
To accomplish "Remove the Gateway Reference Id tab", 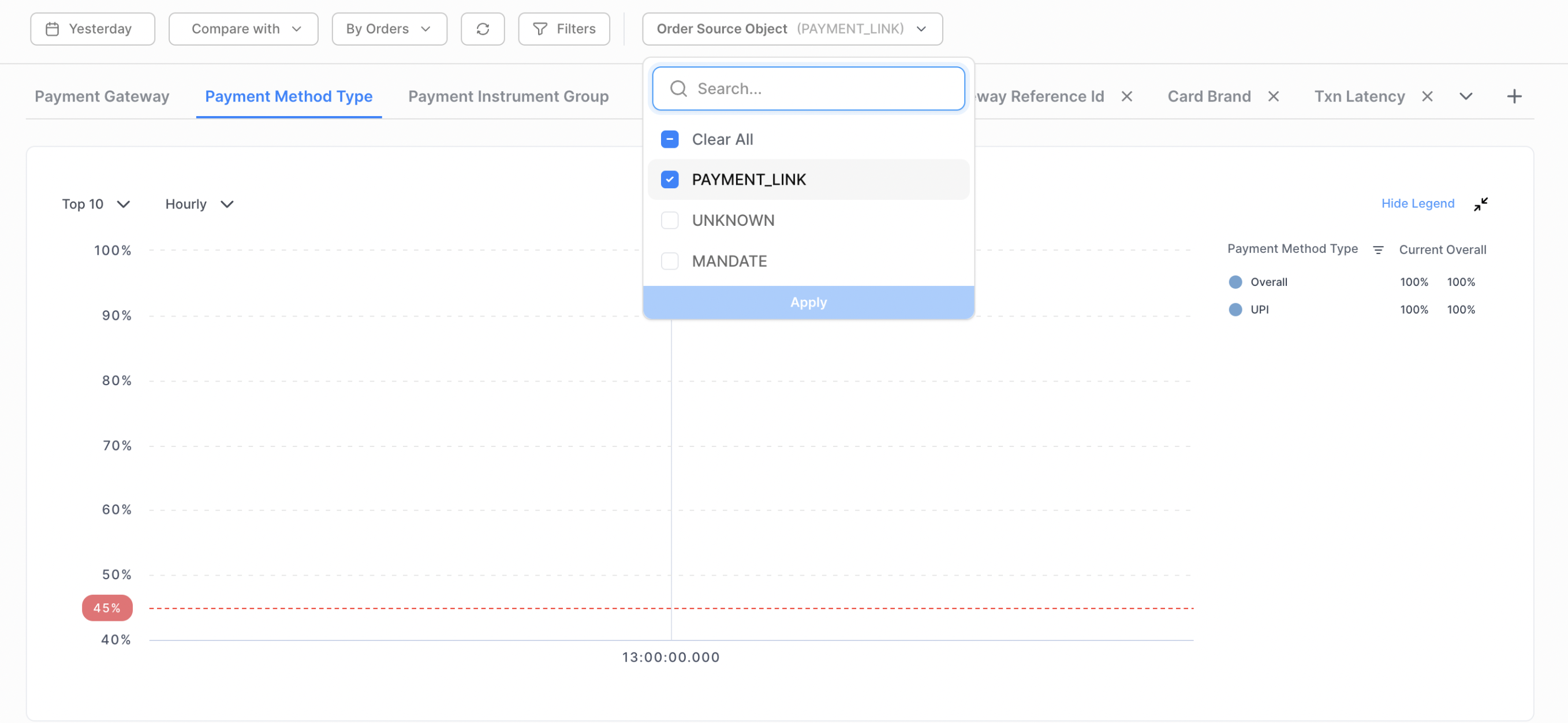I will pyautogui.click(x=1126, y=96).
